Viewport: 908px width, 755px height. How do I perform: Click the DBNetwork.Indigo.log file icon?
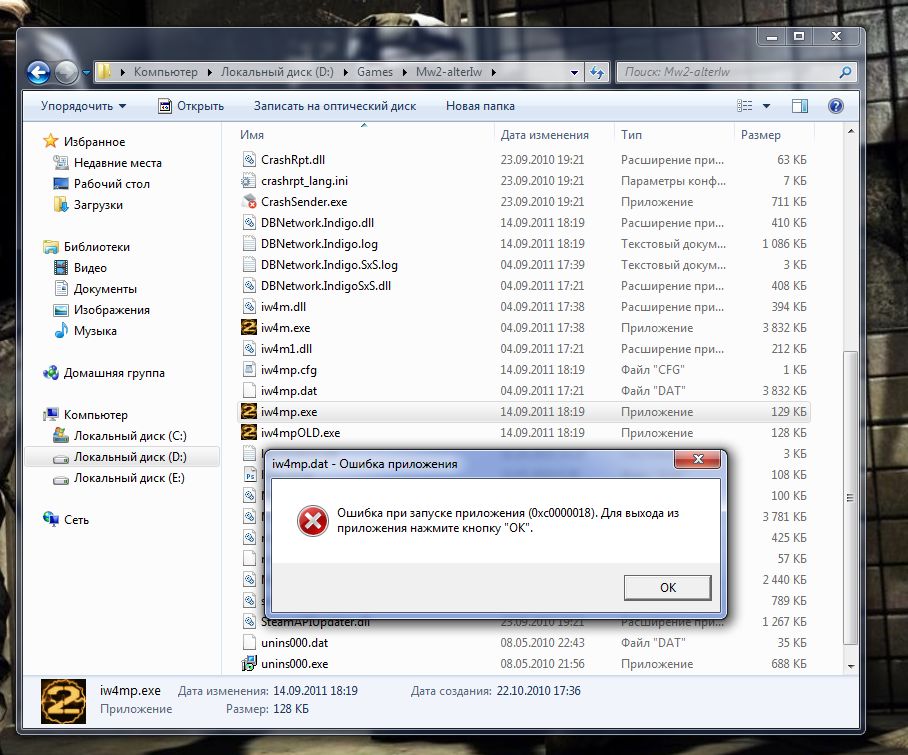pos(249,244)
